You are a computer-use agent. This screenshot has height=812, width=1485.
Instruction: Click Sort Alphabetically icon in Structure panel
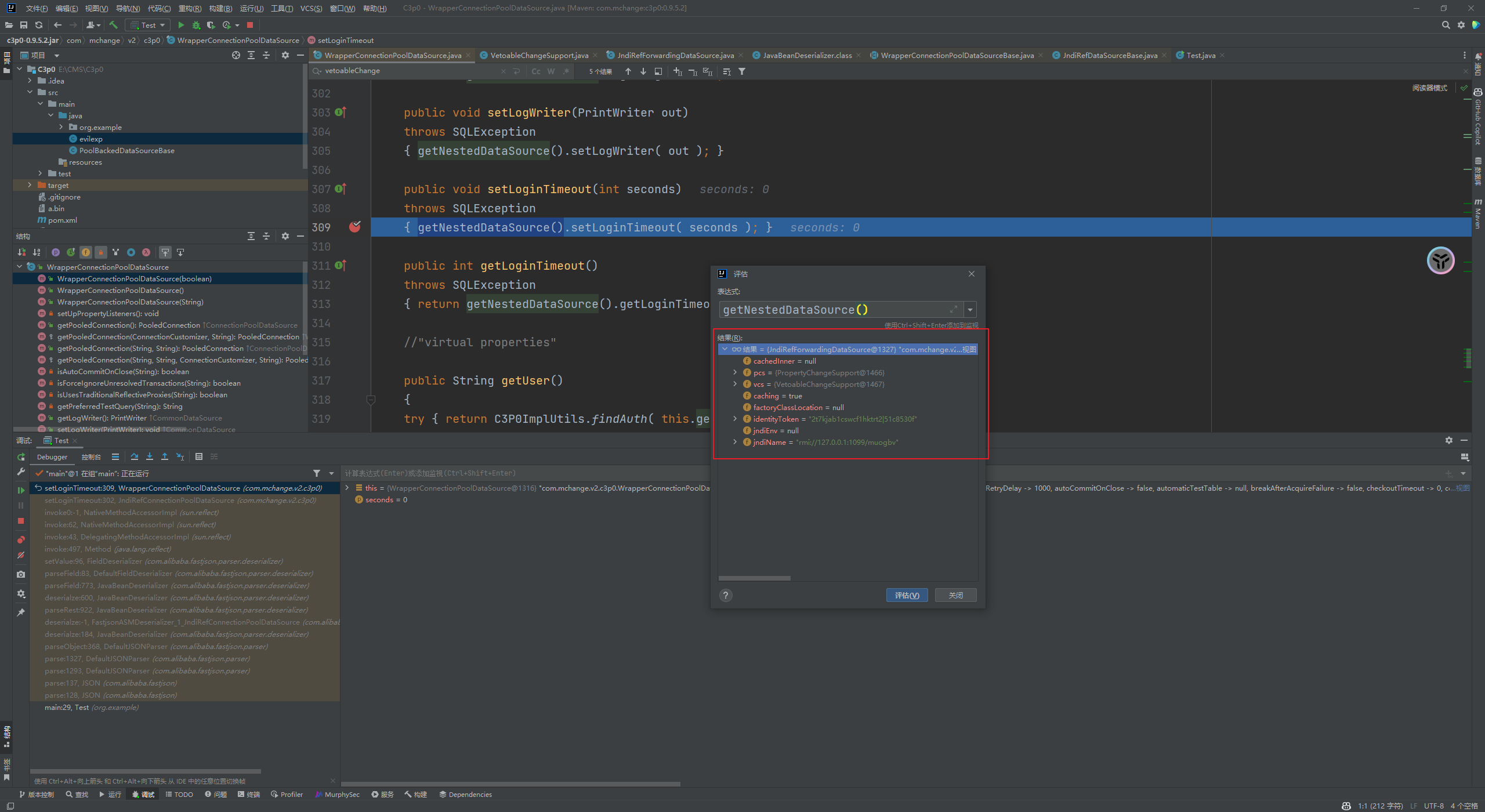click(37, 252)
